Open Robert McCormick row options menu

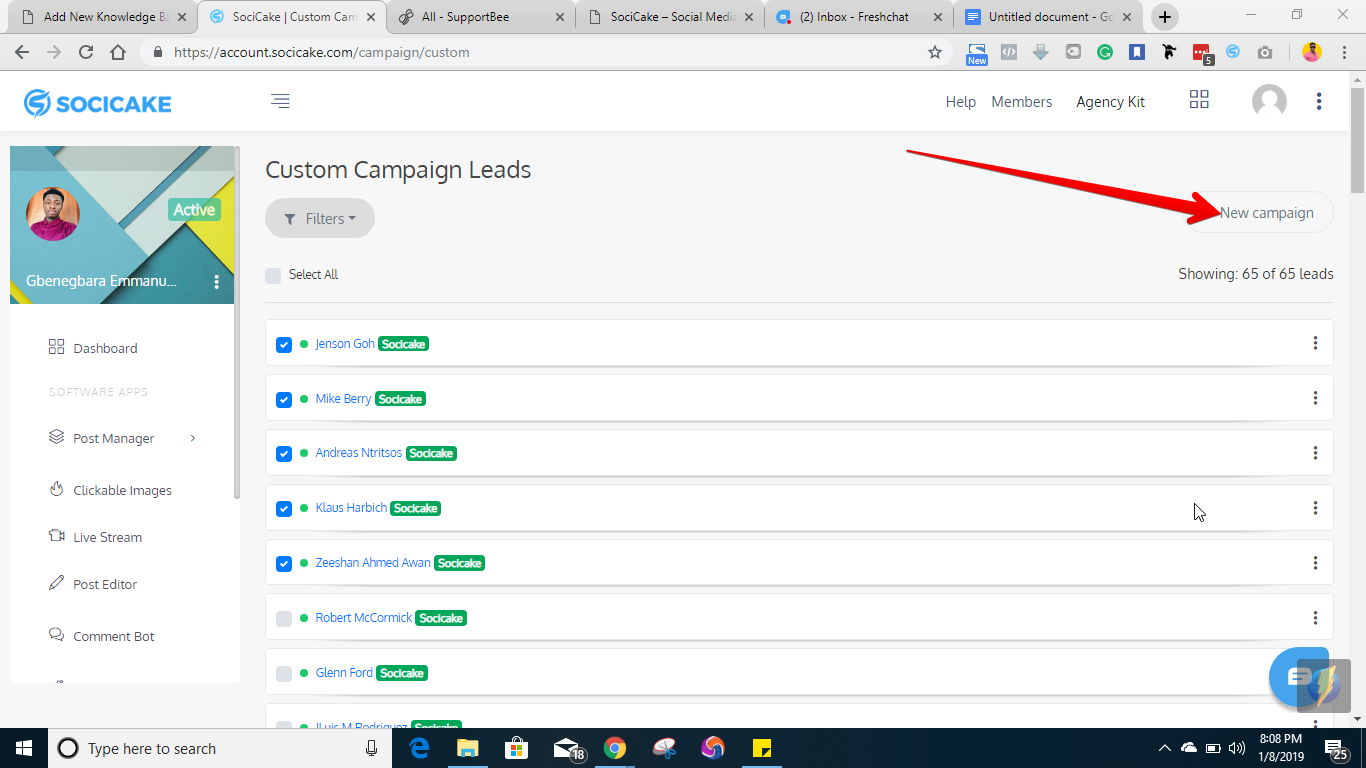click(1315, 618)
